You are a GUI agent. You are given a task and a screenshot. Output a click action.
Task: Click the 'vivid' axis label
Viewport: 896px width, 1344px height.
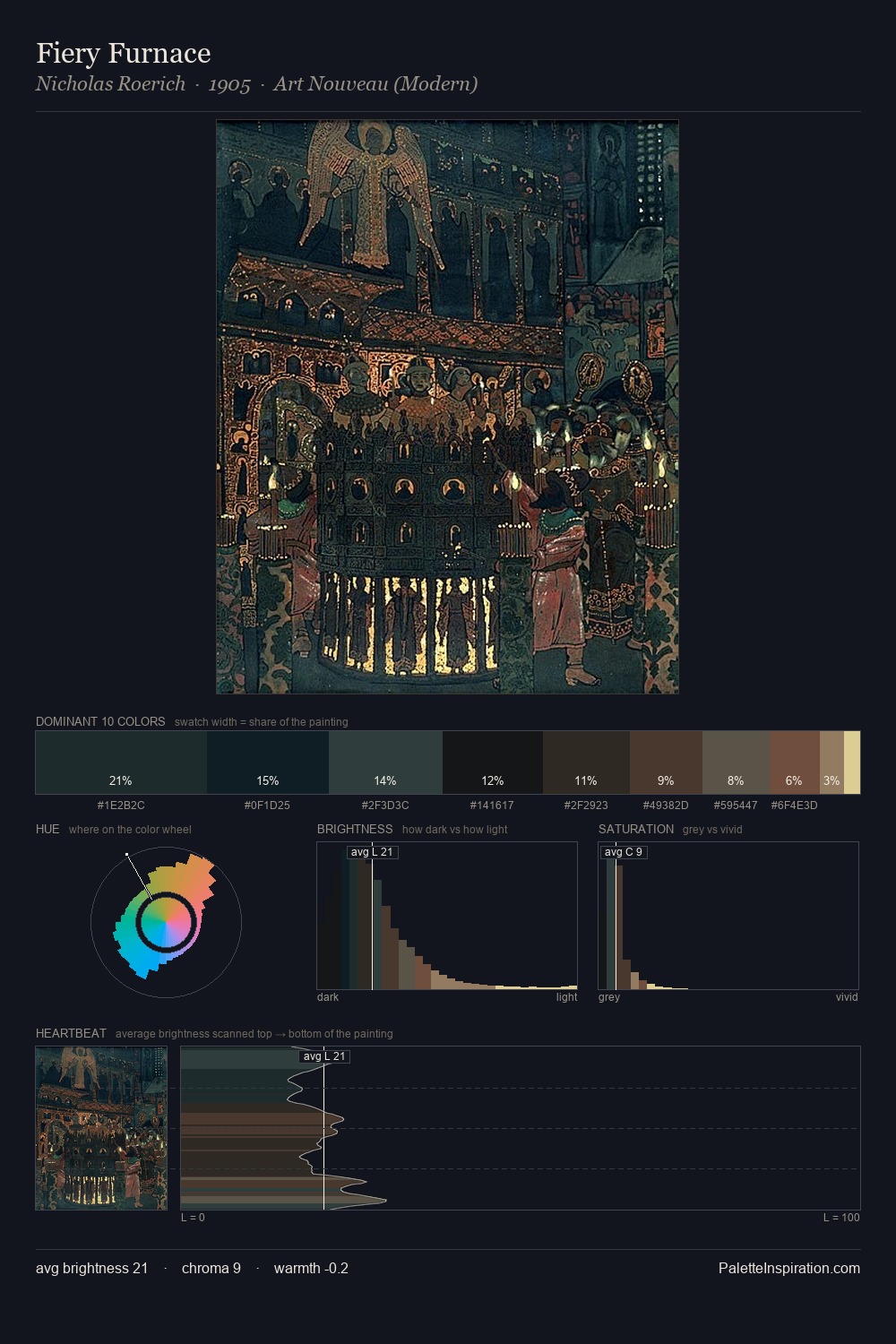tap(847, 997)
